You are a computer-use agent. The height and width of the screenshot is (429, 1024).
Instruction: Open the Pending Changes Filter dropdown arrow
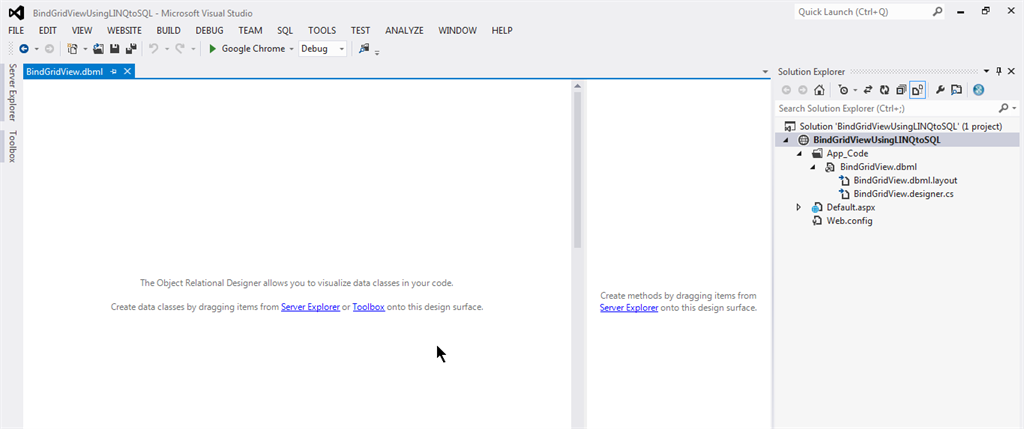(855, 91)
